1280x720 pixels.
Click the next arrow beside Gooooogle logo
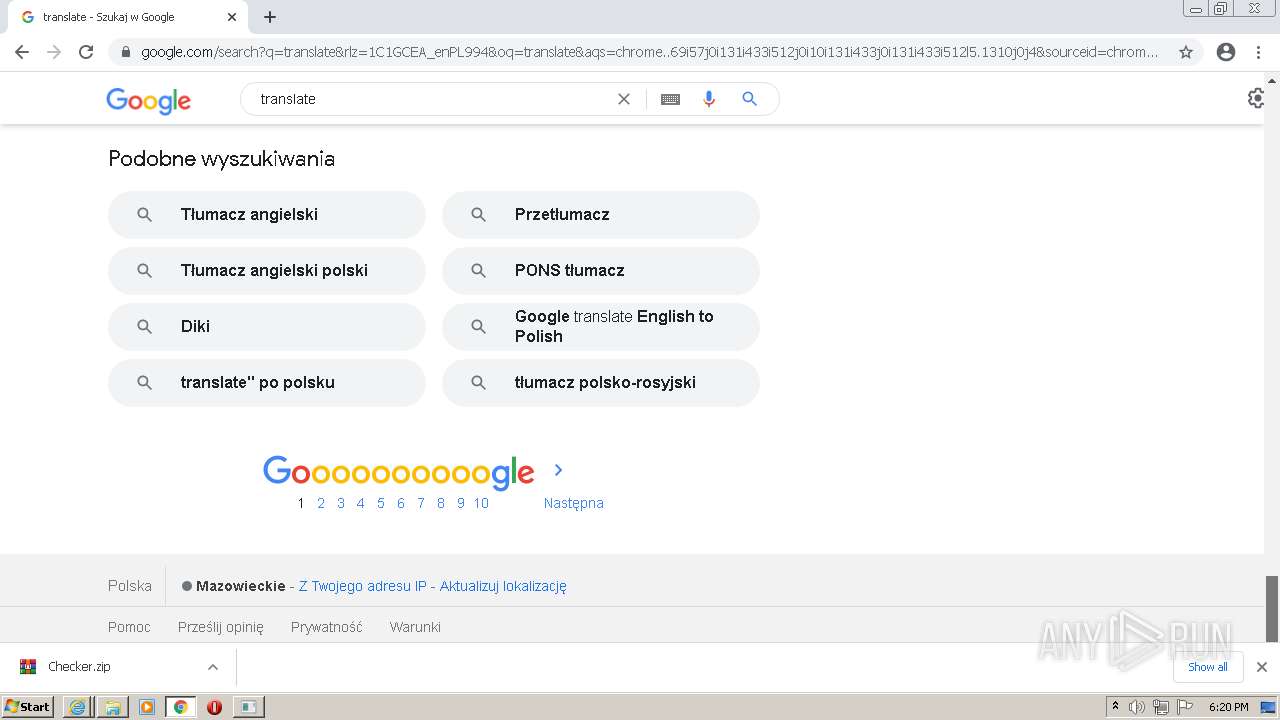coord(559,470)
